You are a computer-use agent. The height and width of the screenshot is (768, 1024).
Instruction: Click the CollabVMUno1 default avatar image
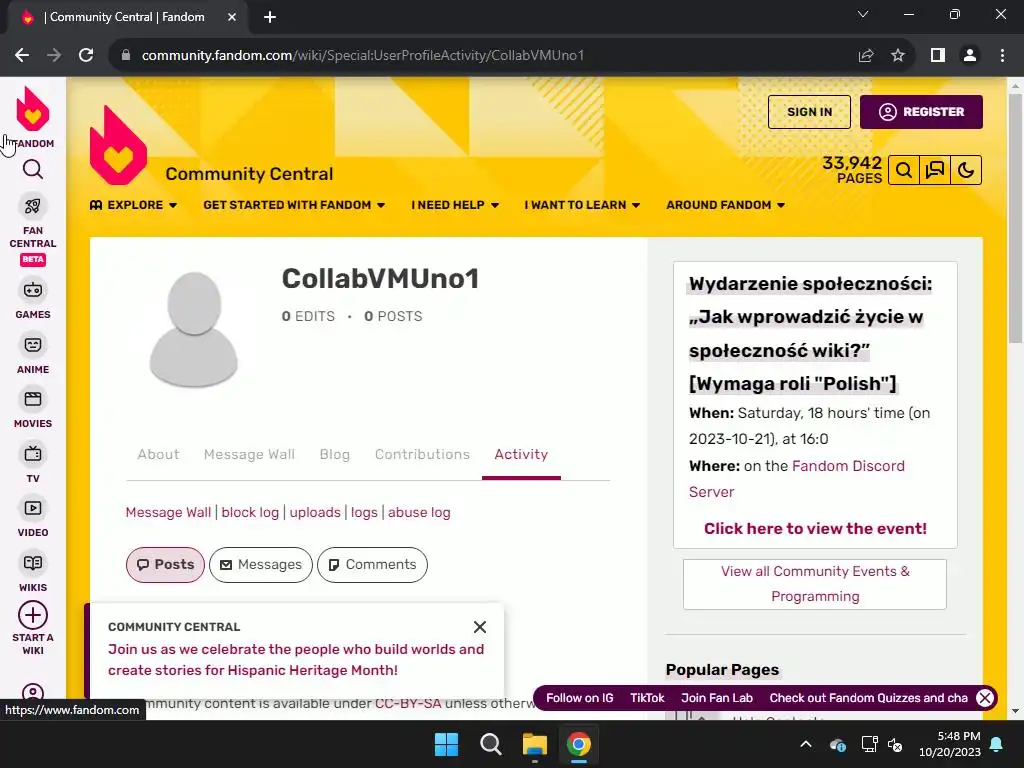click(x=193, y=330)
